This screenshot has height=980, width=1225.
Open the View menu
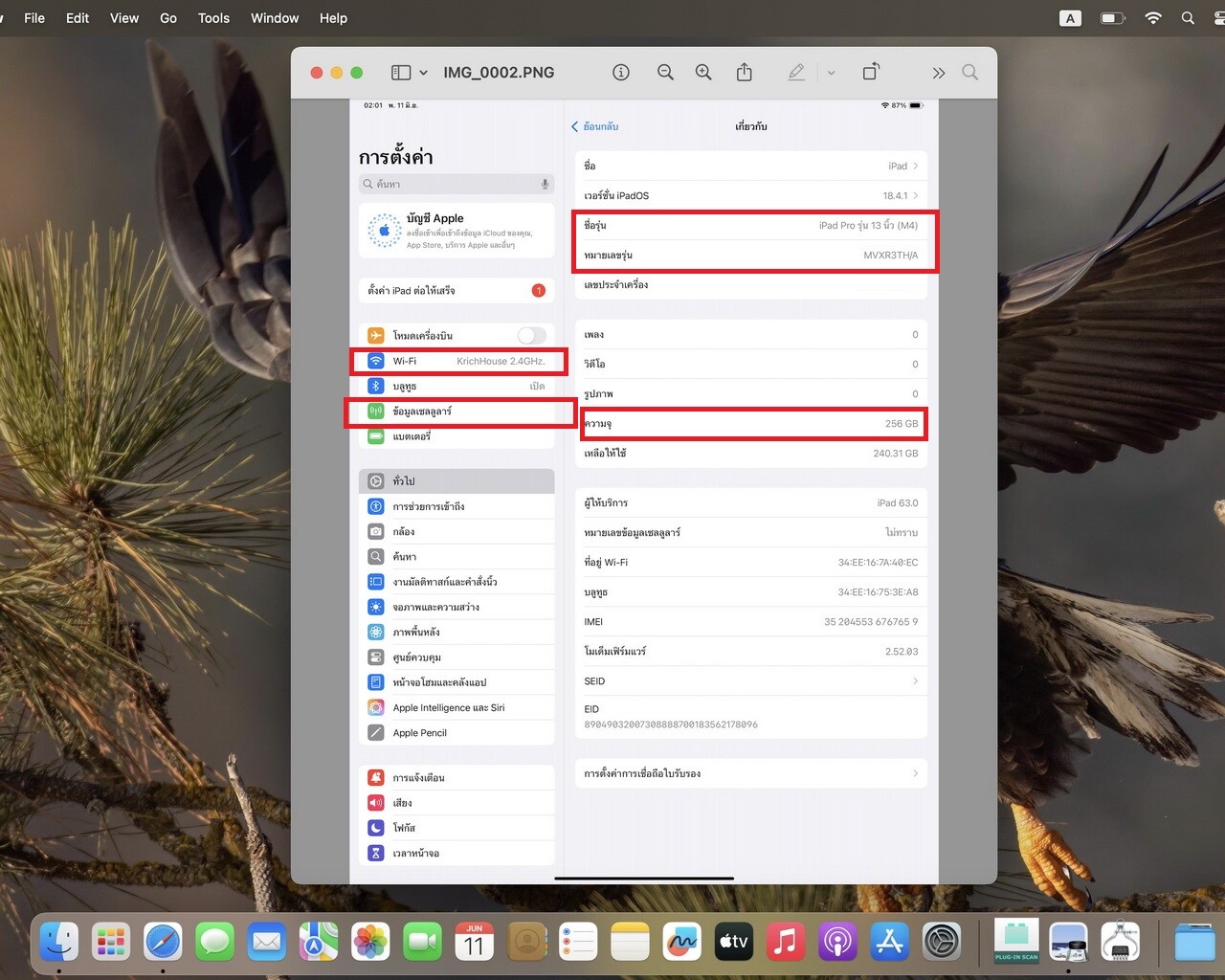click(124, 18)
